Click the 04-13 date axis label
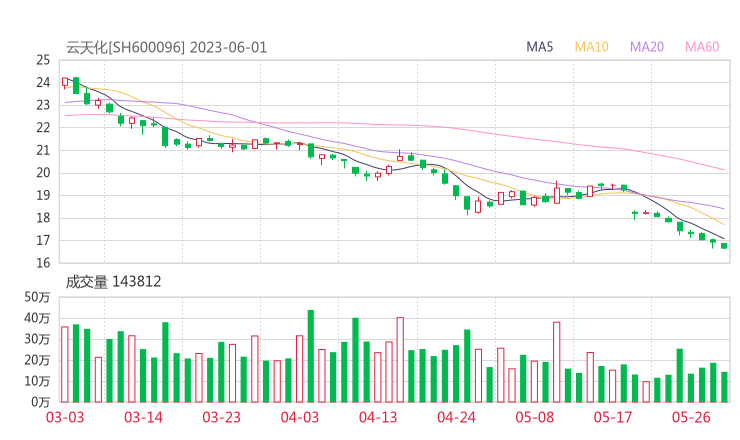The height and width of the screenshot is (440, 740). [x=378, y=417]
